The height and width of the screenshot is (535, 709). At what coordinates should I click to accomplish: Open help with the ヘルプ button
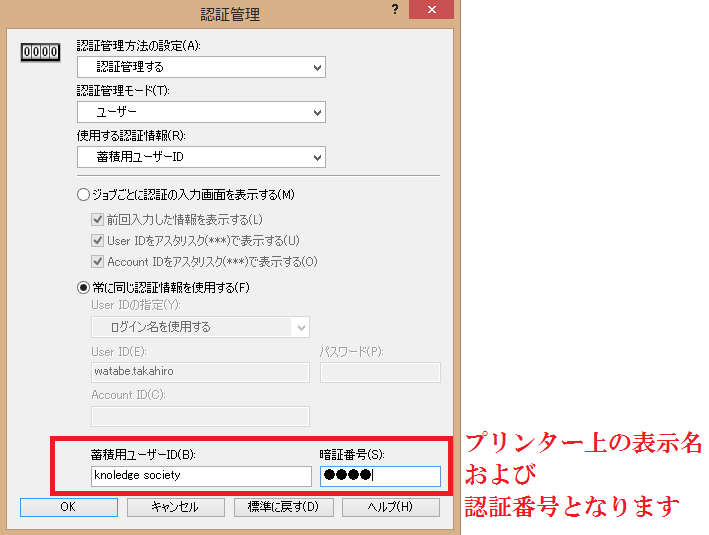click(390, 507)
